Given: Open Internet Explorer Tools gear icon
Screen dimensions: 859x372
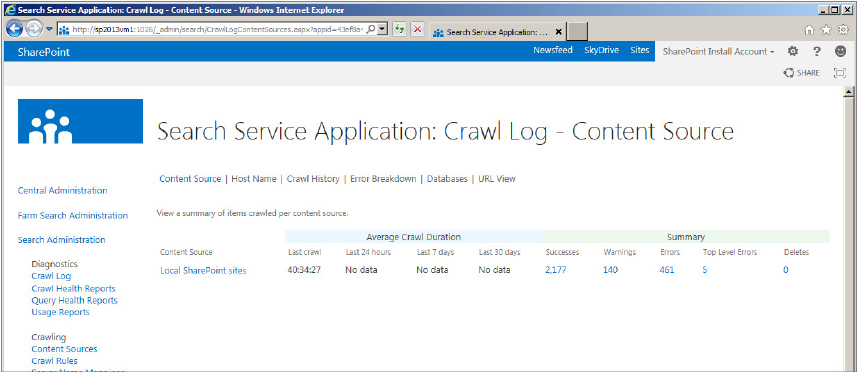Looking at the screenshot, I should (843, 31).
